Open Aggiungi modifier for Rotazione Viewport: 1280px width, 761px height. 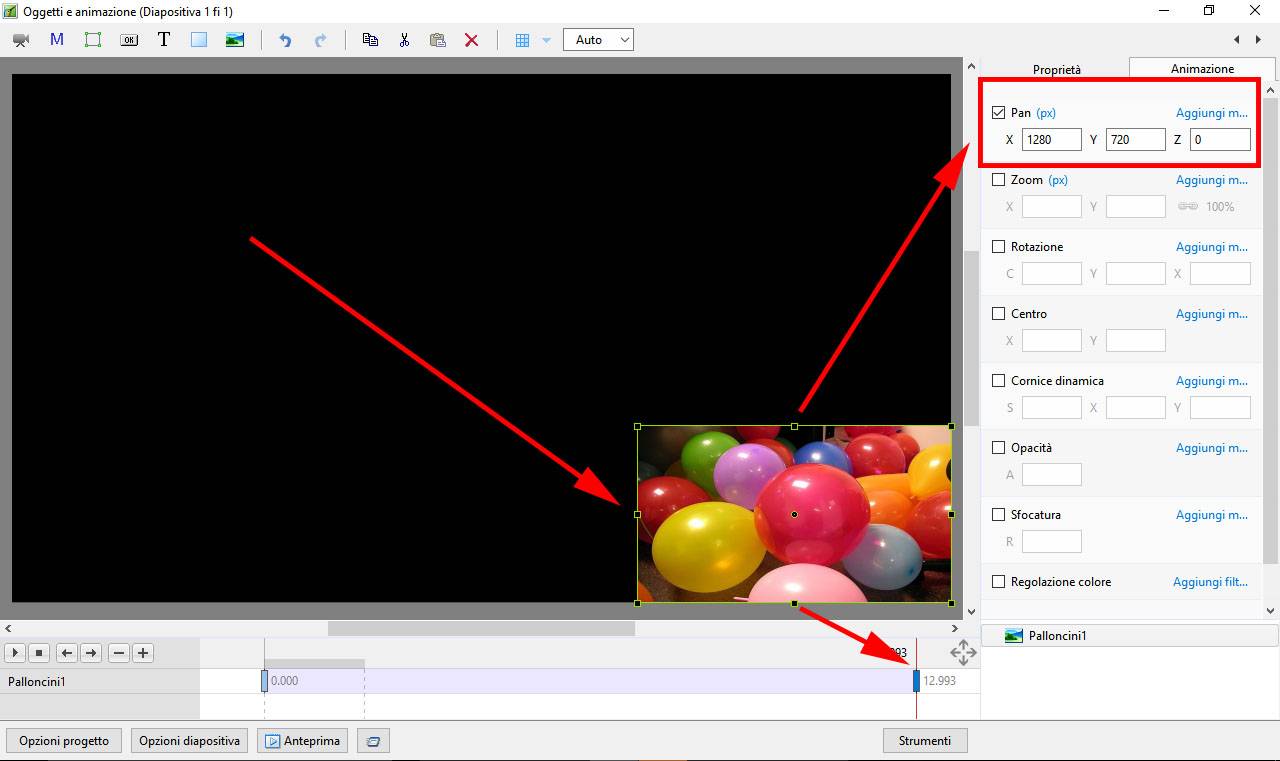[1211, 247]
